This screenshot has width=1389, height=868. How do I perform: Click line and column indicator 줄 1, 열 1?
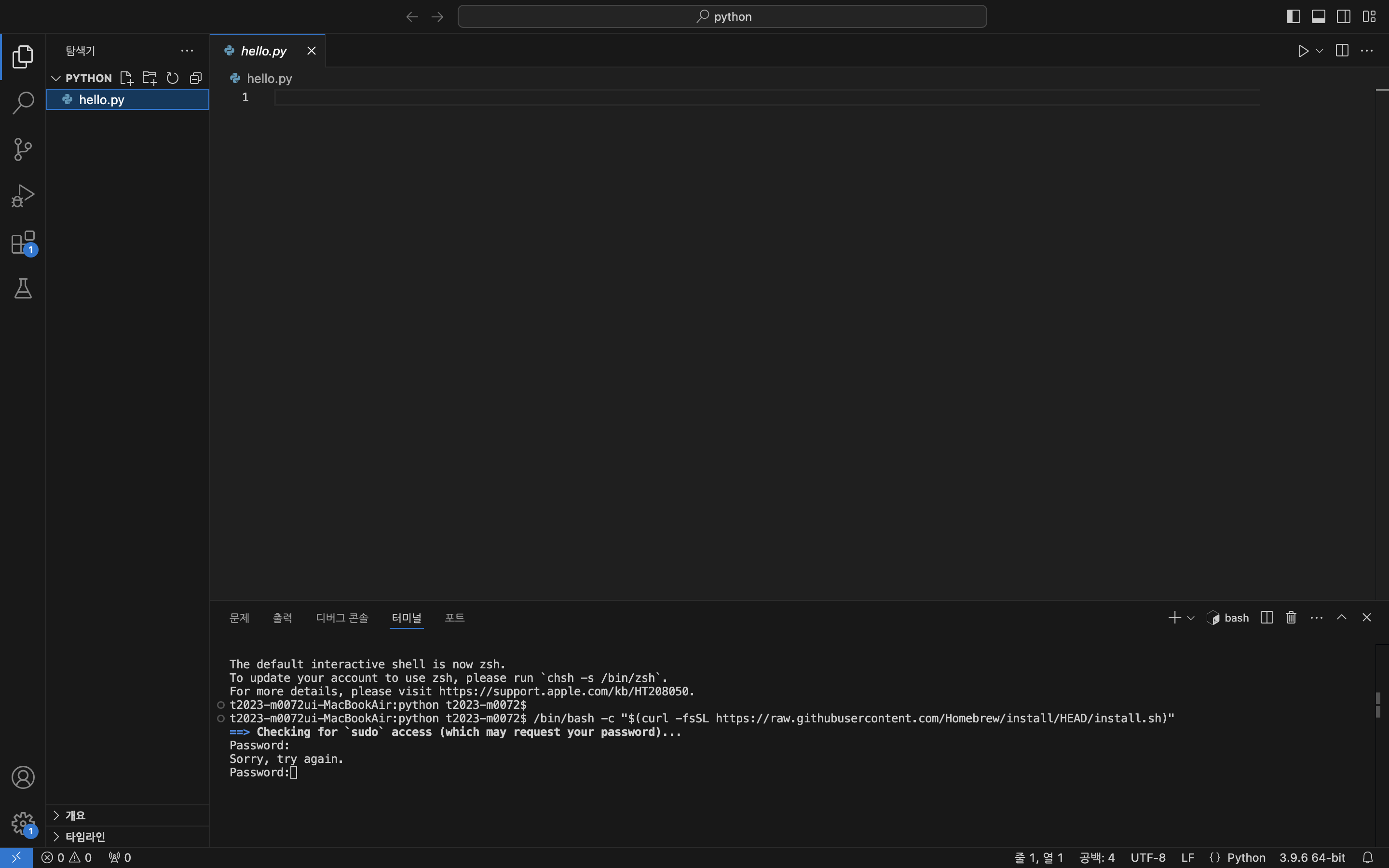(1039, 858)
